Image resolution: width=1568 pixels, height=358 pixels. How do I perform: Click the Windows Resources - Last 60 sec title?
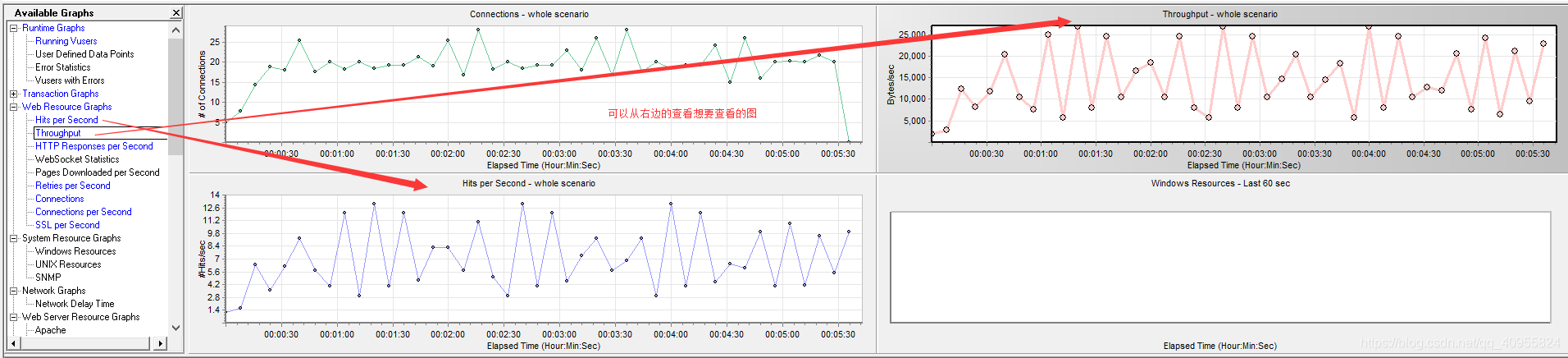1220,183
